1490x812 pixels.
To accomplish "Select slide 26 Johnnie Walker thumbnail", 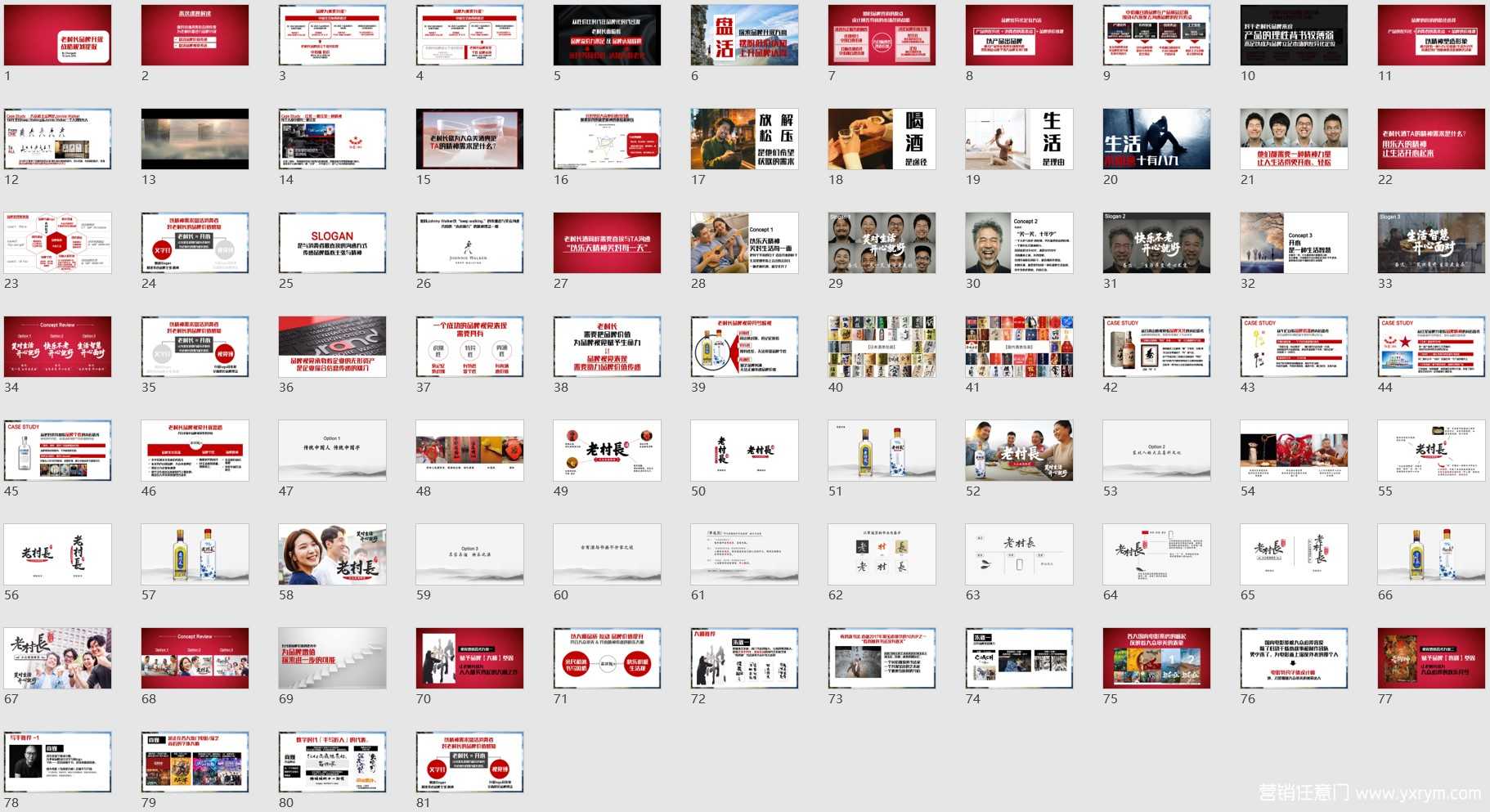I will tap(469, 243).
